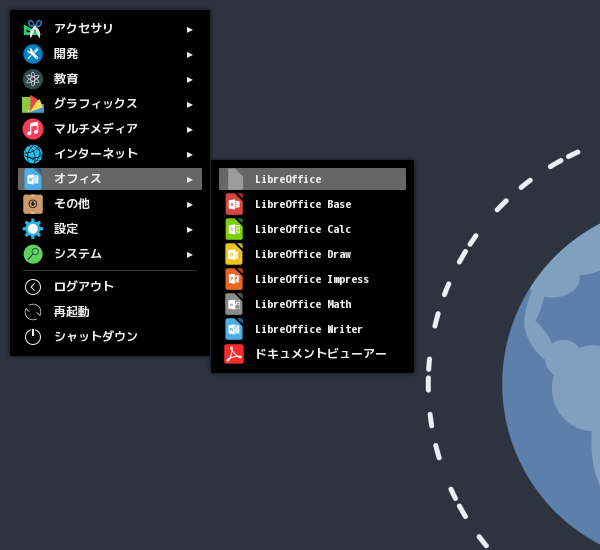Click the Multimedia (マルチメディア) music note icon

click(x=33, y=129)
